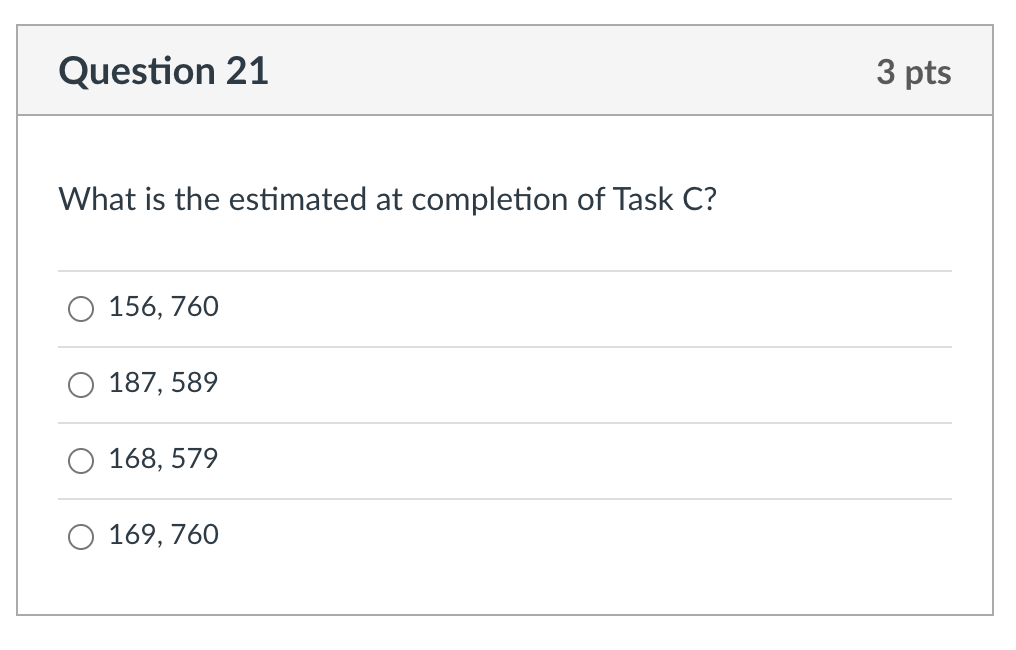Click the Question 21 header title
The height and width of the screenshot is (650, 1016).
click(x=163, y=70)
